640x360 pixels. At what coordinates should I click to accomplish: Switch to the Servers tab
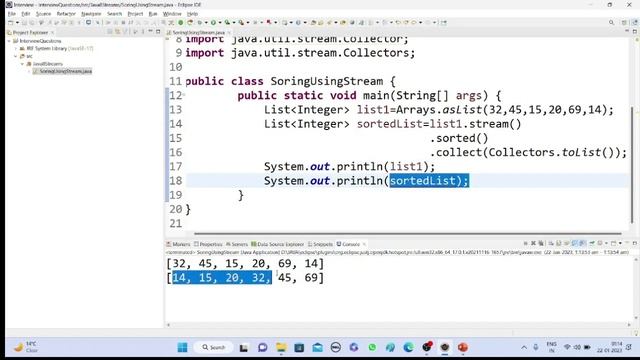(237, 244)
